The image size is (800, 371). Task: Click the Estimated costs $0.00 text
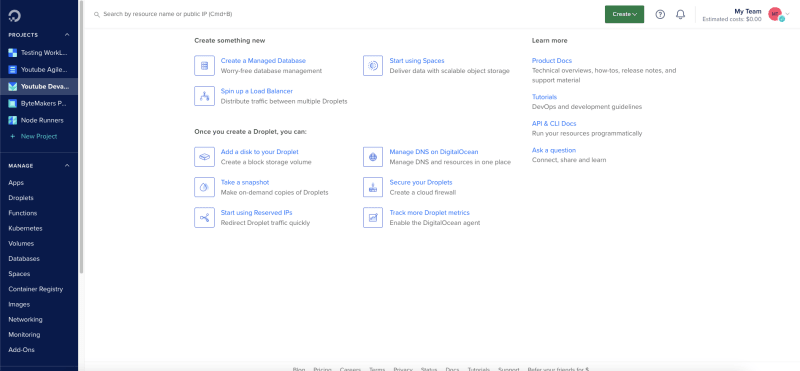coord(732,19)
